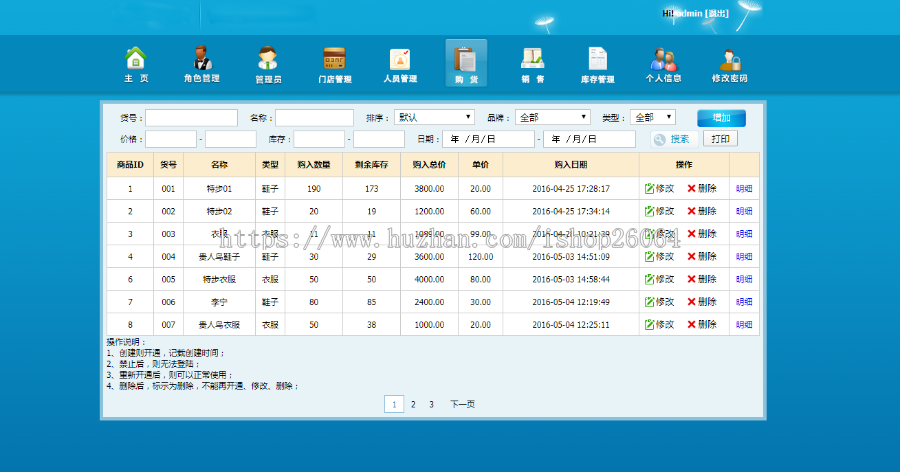Pick the start date in 日期 field
Image resolution: width=900 pixels, height=472 pixels.
click(x=488, y=139)
